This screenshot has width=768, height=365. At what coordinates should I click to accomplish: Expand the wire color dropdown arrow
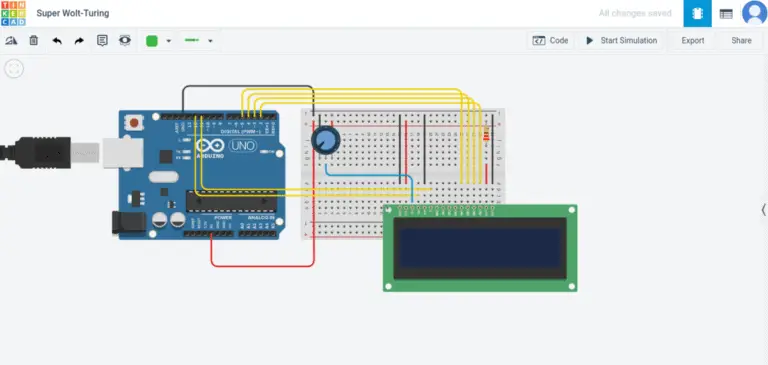169,41
